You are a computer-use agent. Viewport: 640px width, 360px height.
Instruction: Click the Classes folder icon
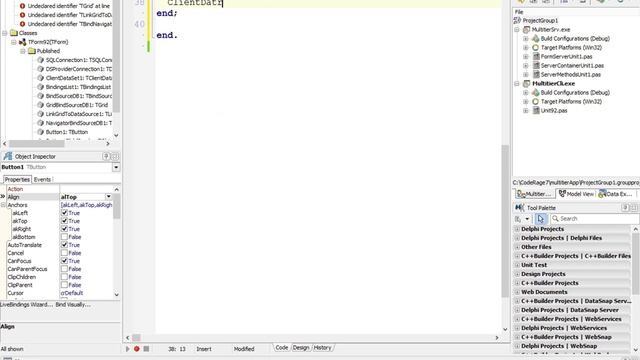[x=13, y=33]
